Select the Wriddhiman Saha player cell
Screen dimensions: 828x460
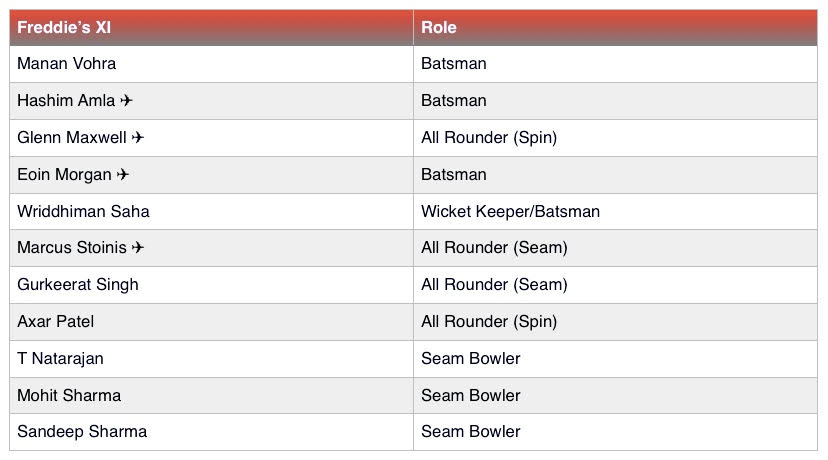pyautogui.click(x=211, y=211)
